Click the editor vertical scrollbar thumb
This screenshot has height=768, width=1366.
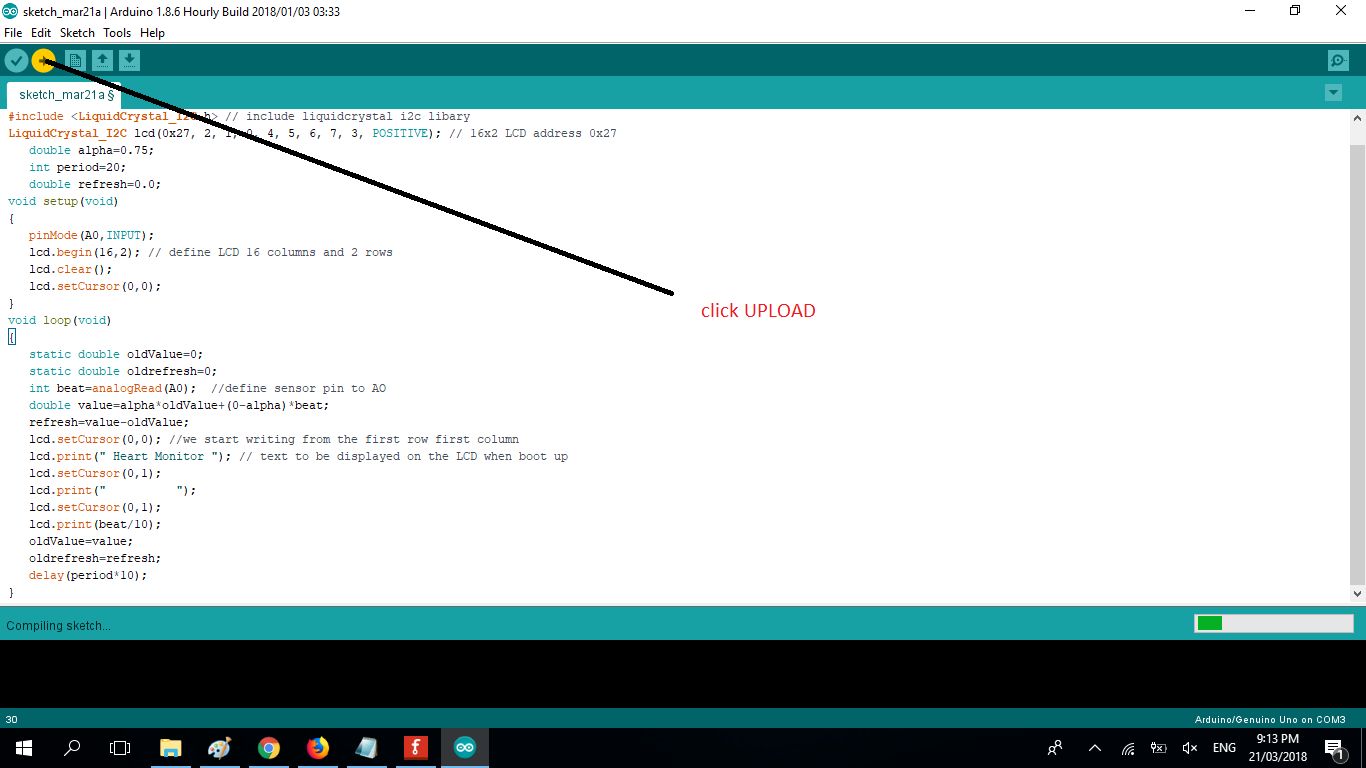(1357, 365)
